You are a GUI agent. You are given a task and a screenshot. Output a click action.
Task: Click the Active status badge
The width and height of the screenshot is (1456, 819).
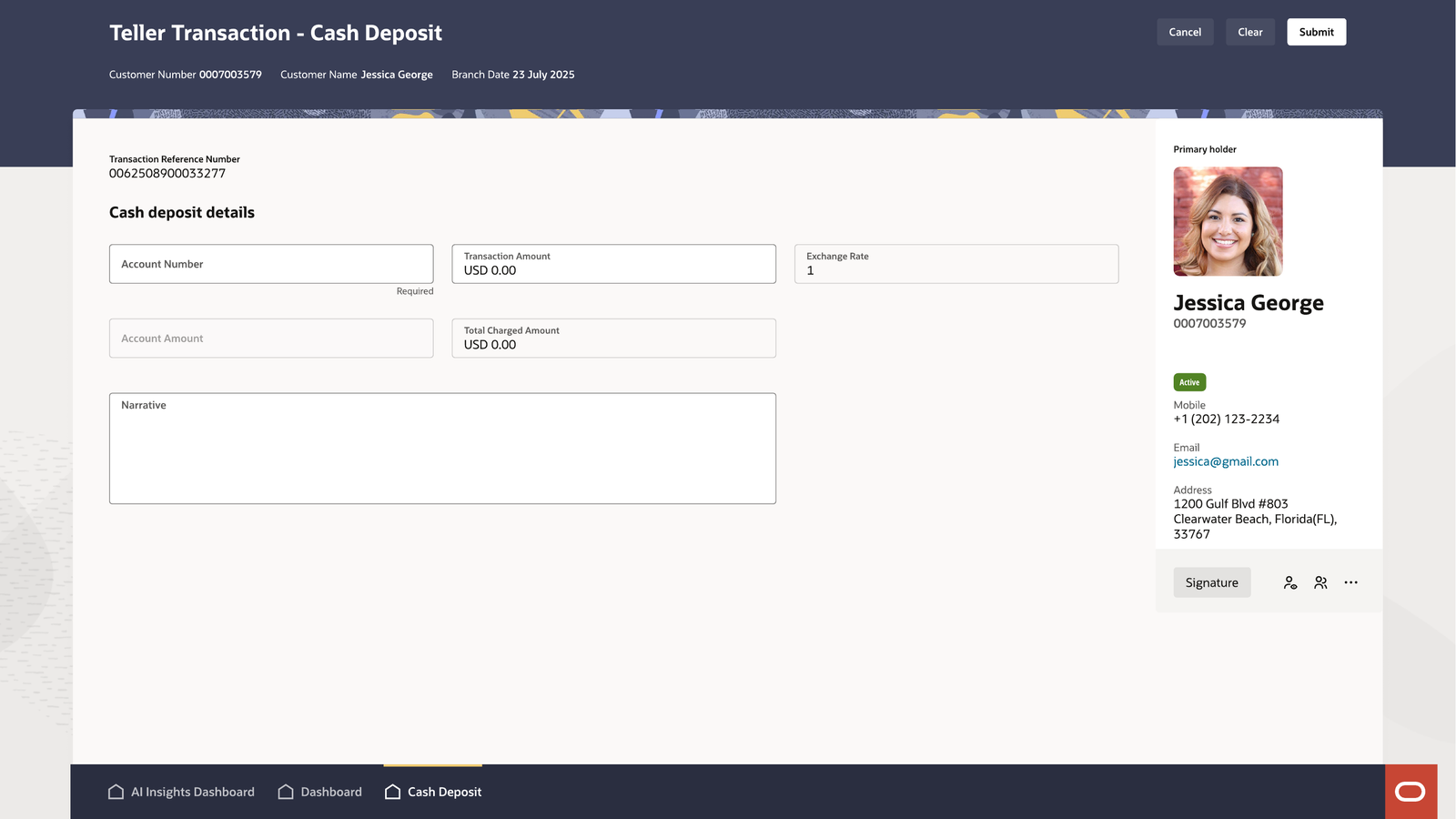1189,382
